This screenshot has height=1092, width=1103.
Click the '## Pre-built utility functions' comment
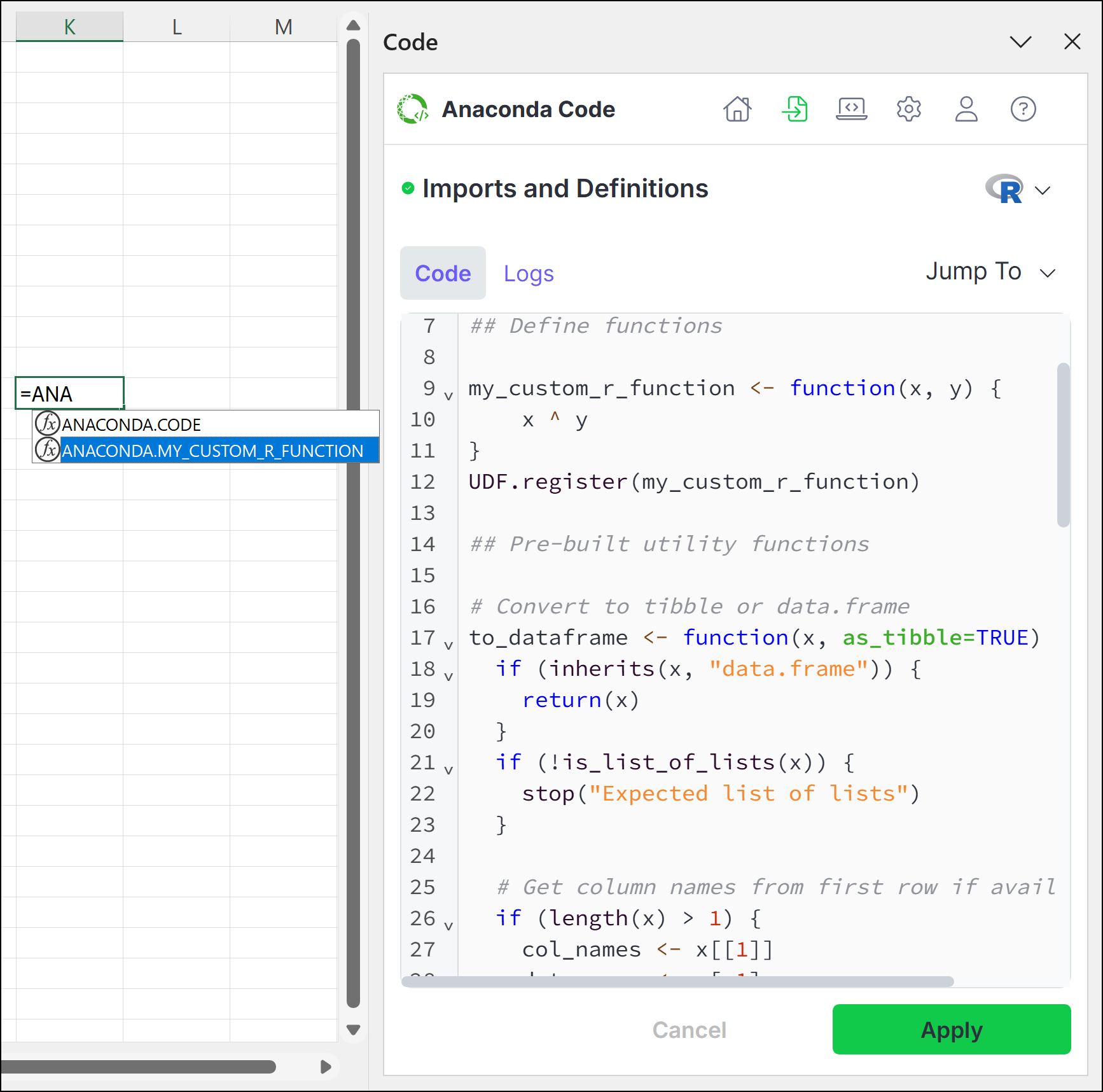pyautogui.click(x=669, y=544)
